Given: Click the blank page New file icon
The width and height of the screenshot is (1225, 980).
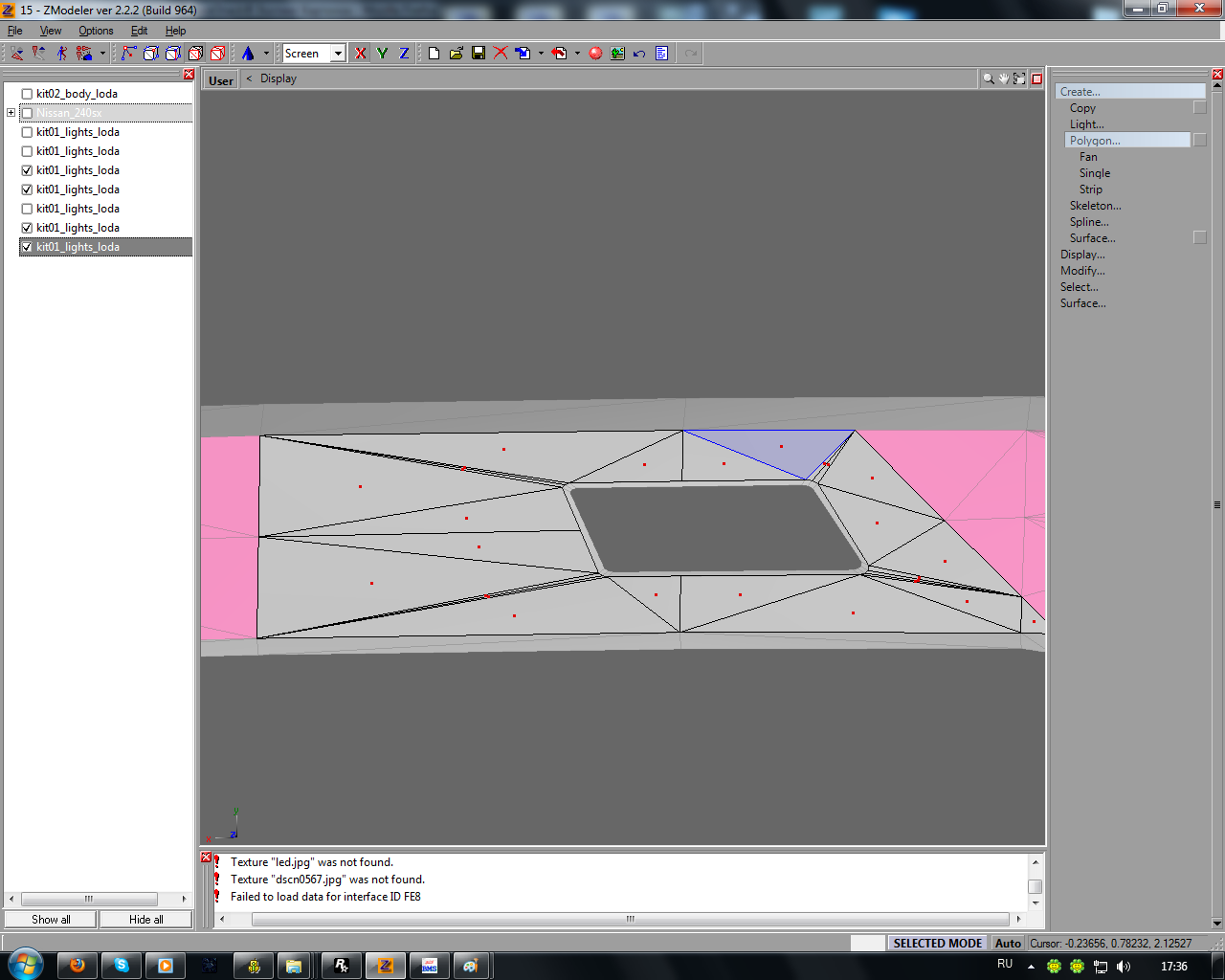Looking at the screenshot, I should (x=434, y=54).
